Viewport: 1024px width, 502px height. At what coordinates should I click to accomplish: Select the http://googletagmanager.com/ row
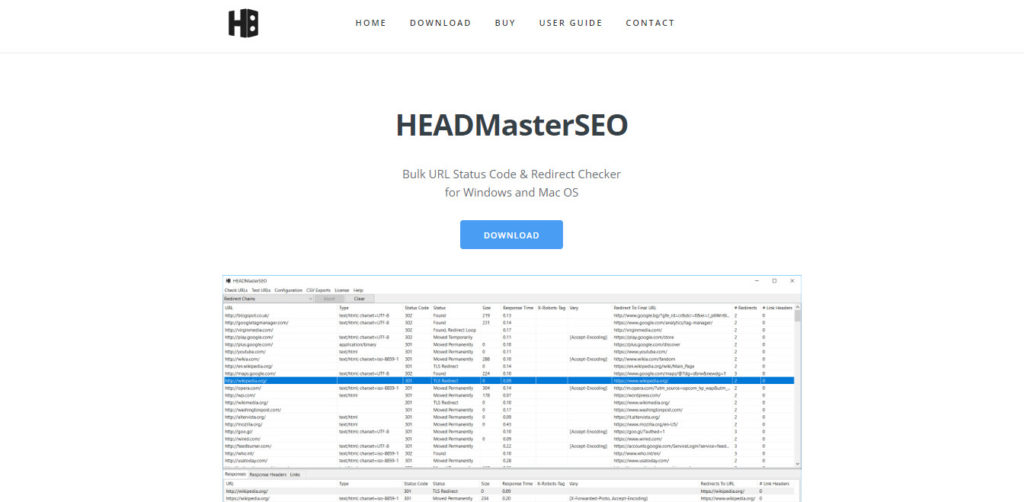(x=509, y=322)
